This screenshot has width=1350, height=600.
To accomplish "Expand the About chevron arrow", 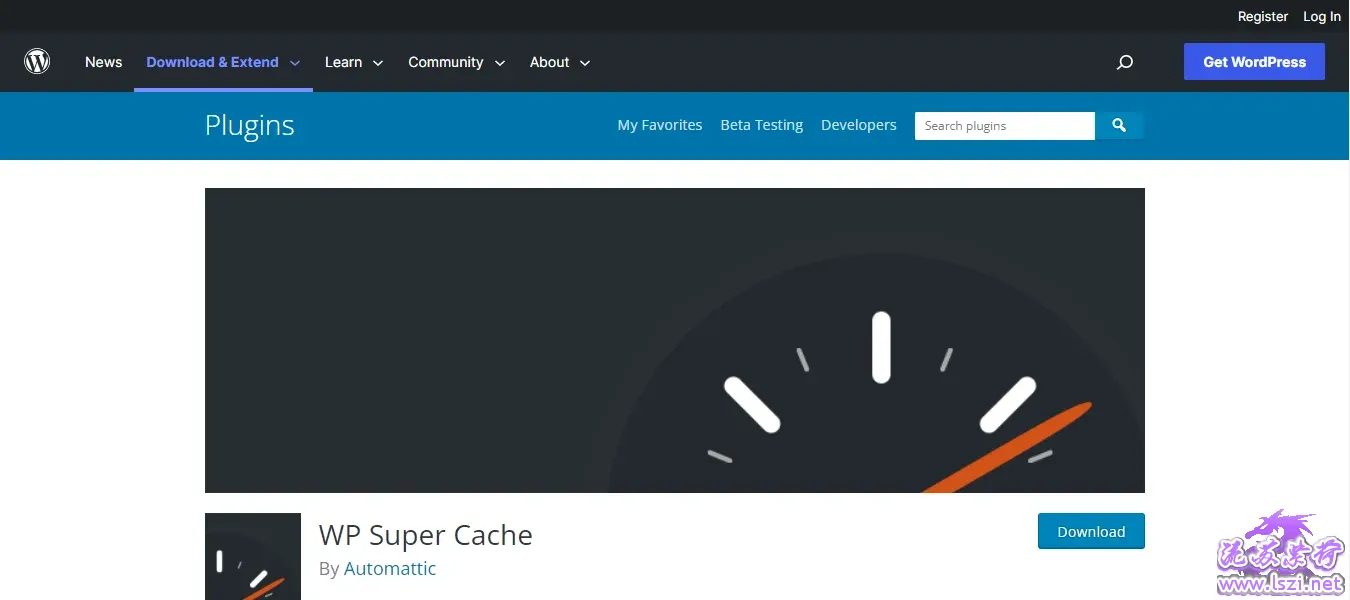I will pyautogui.click(x=585, y=63).
